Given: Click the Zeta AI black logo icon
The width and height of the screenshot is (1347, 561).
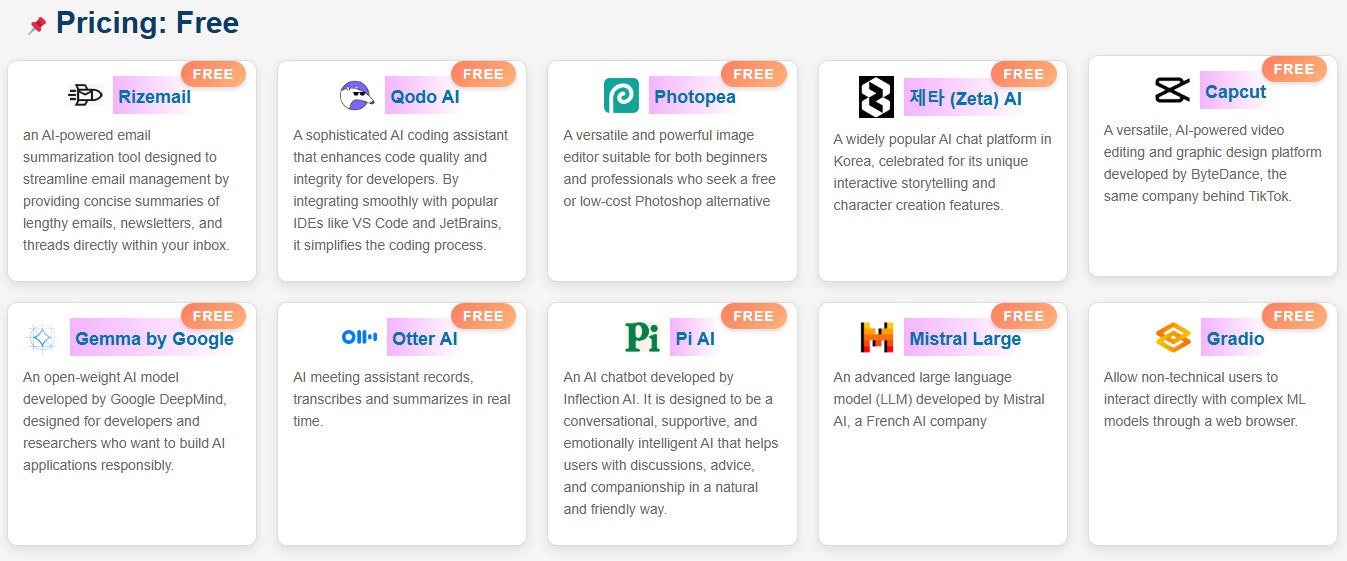Looking at the screenshot, I should coord(876,97).
